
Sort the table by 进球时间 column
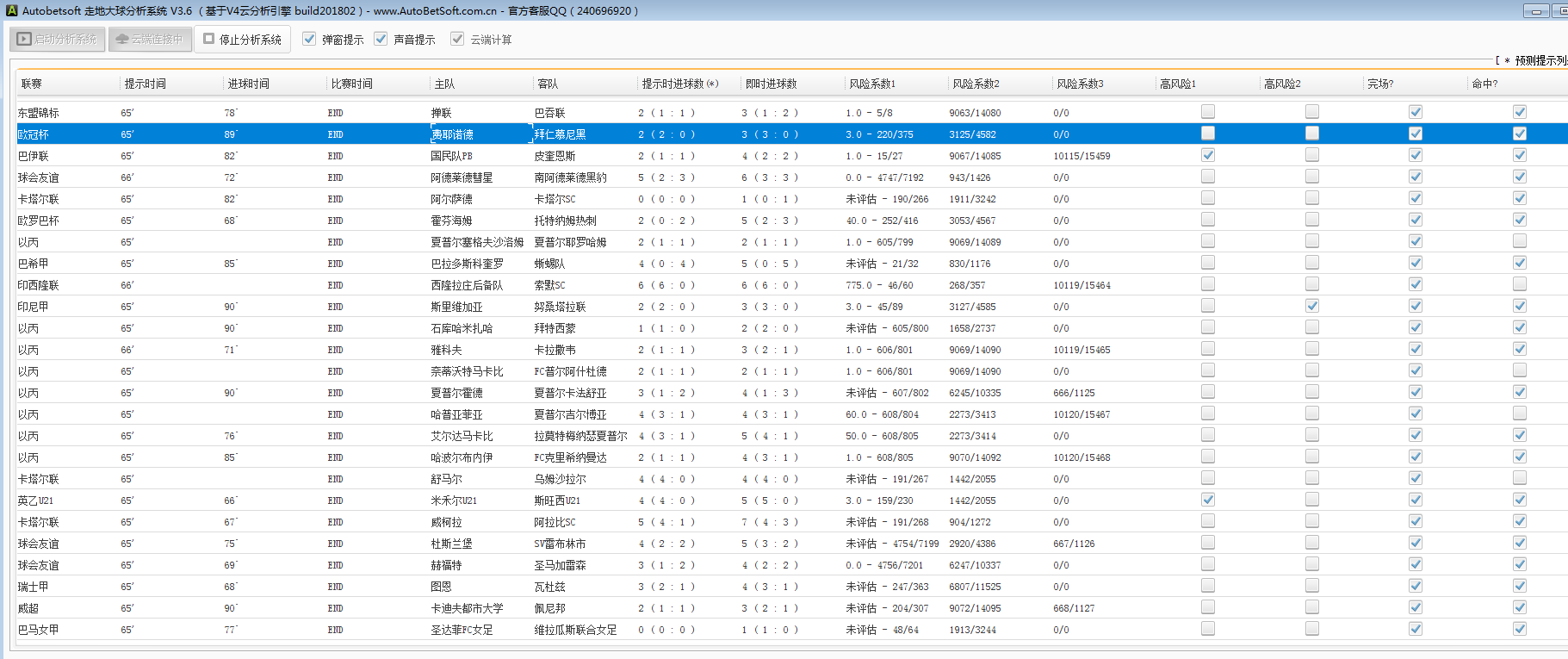pyautogui.click(x=248, y=84)
